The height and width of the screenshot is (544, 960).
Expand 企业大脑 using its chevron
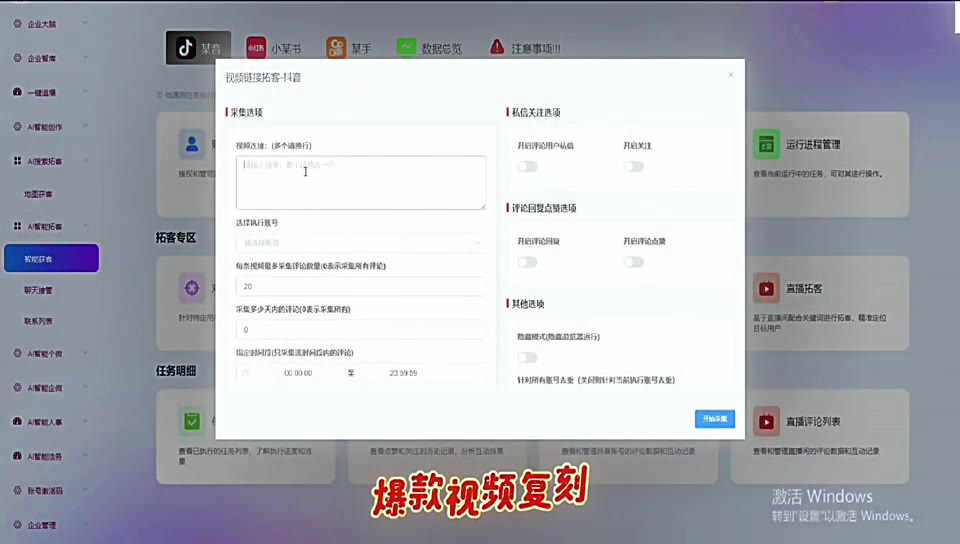[x=85, y=24]
